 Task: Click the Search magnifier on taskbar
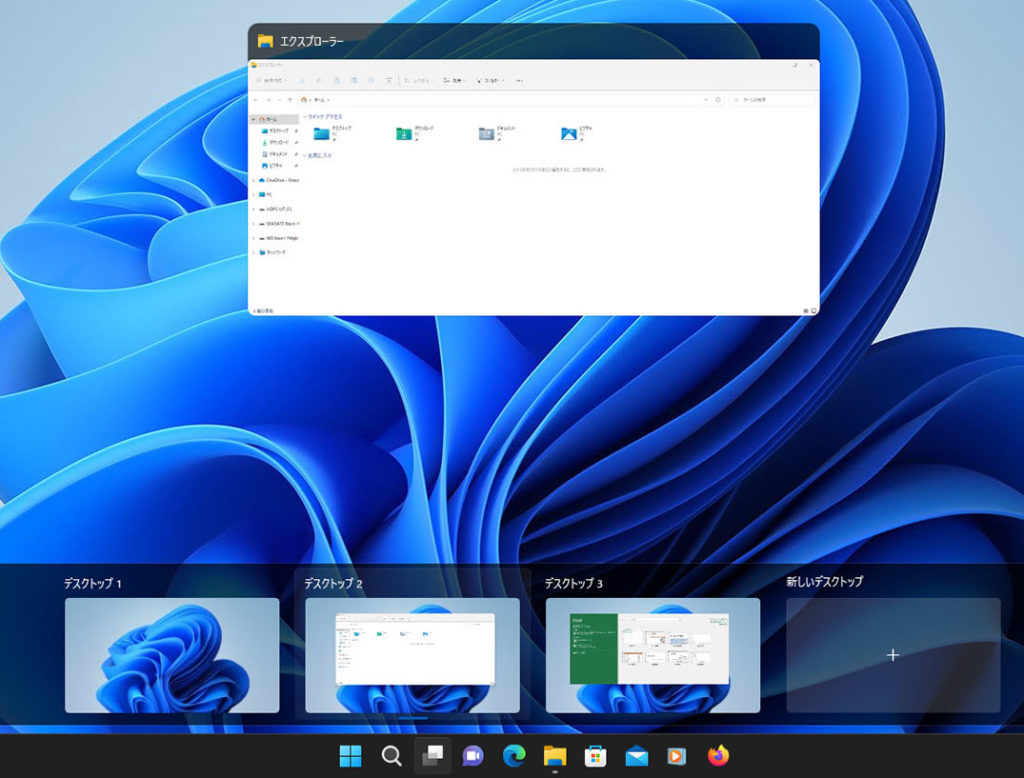[x=392, y=756]
